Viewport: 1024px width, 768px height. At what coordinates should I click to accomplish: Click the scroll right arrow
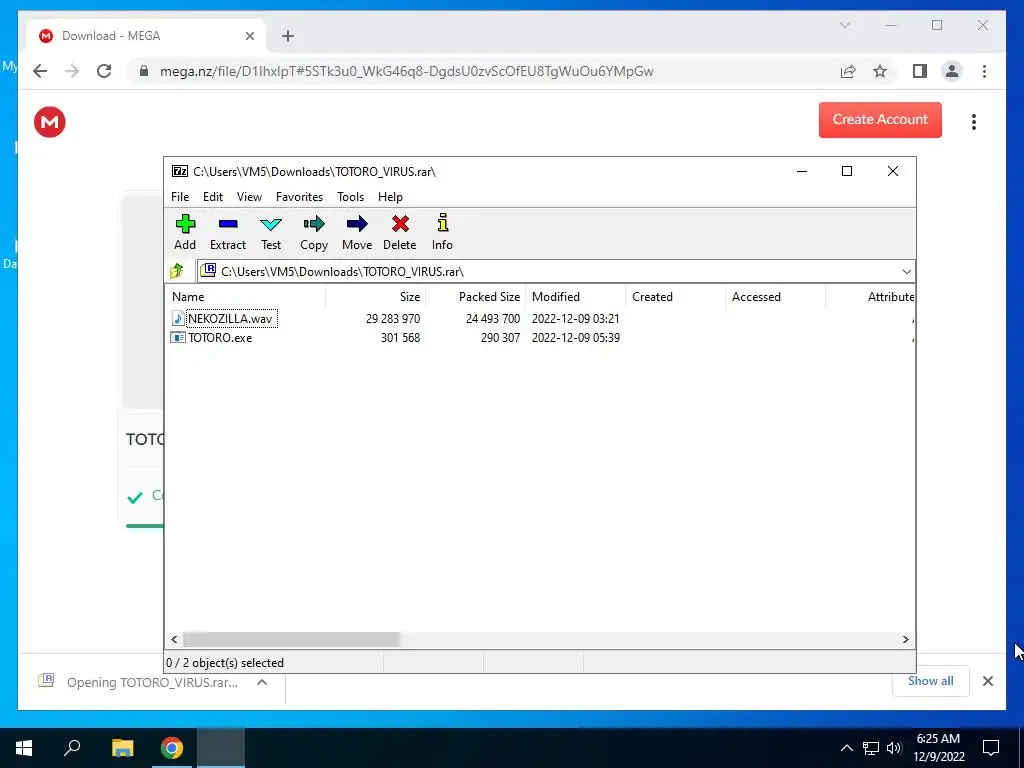pyautogui.click(x=906, y=639)
